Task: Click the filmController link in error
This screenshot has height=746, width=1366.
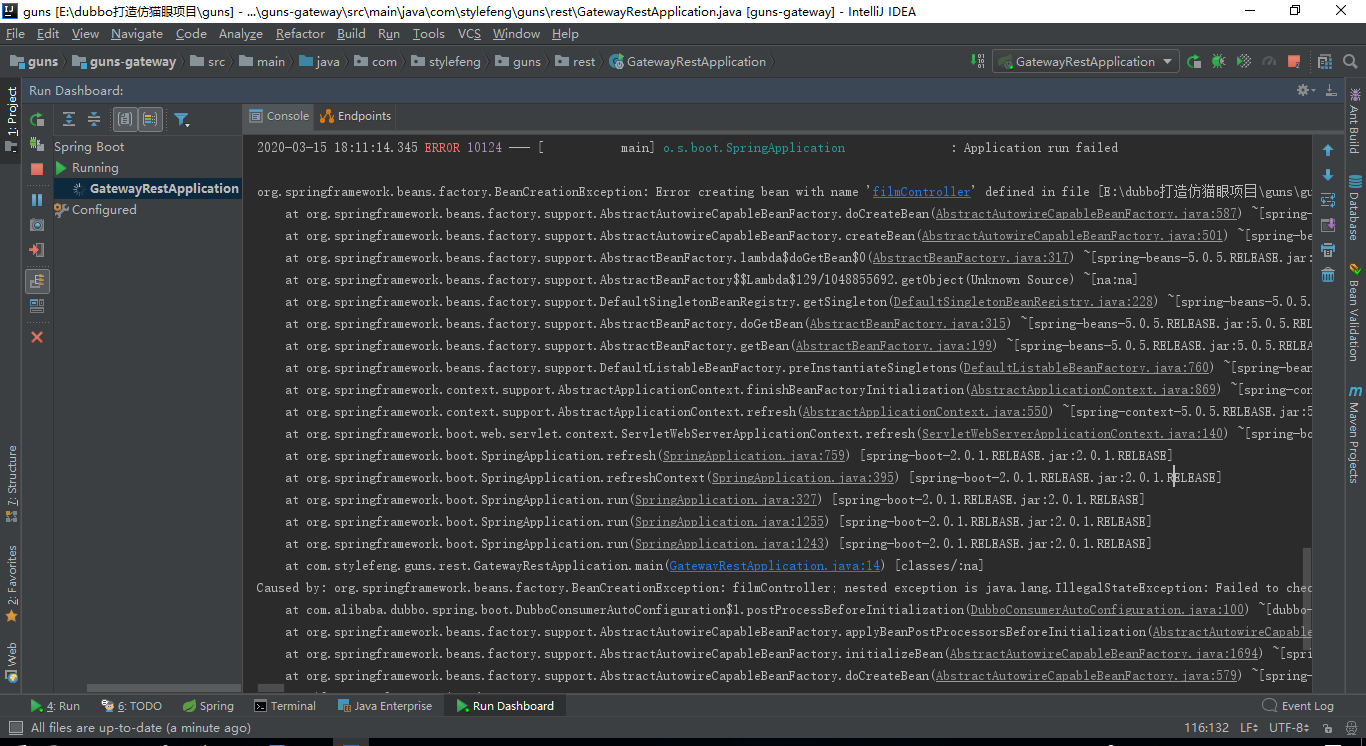Action: (921, 192)
